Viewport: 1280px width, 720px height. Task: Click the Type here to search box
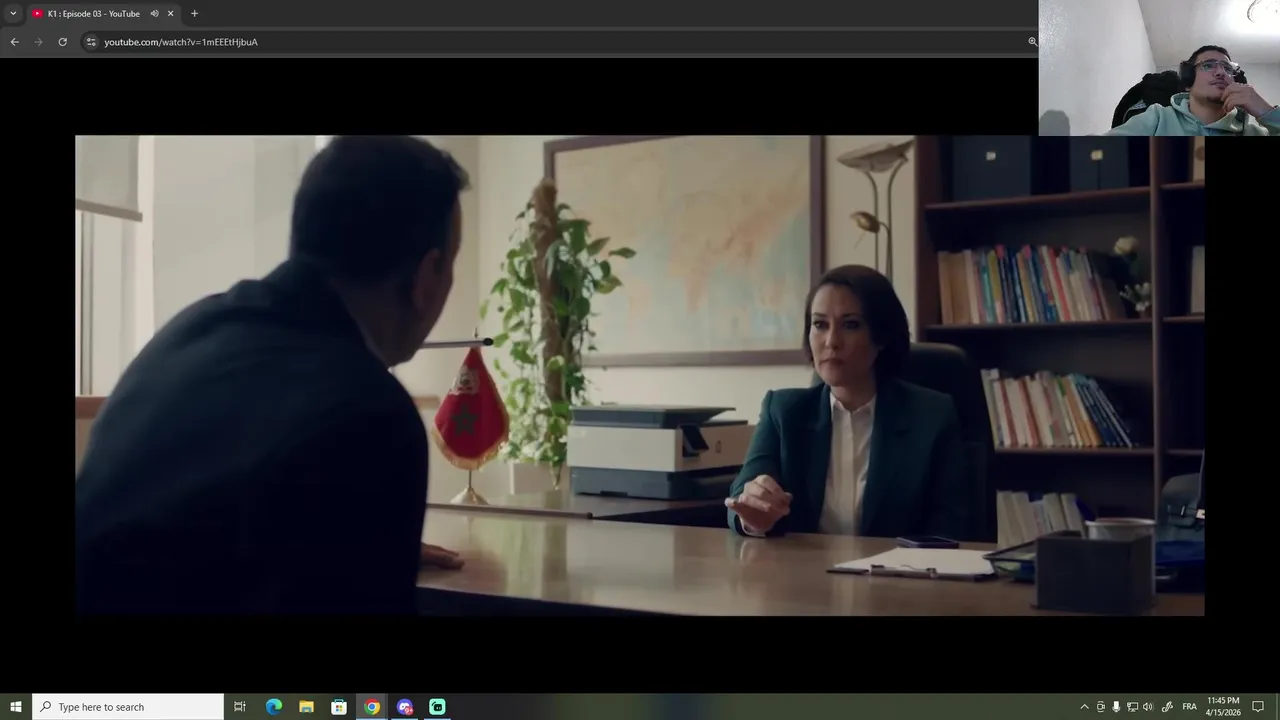point(128,707)
